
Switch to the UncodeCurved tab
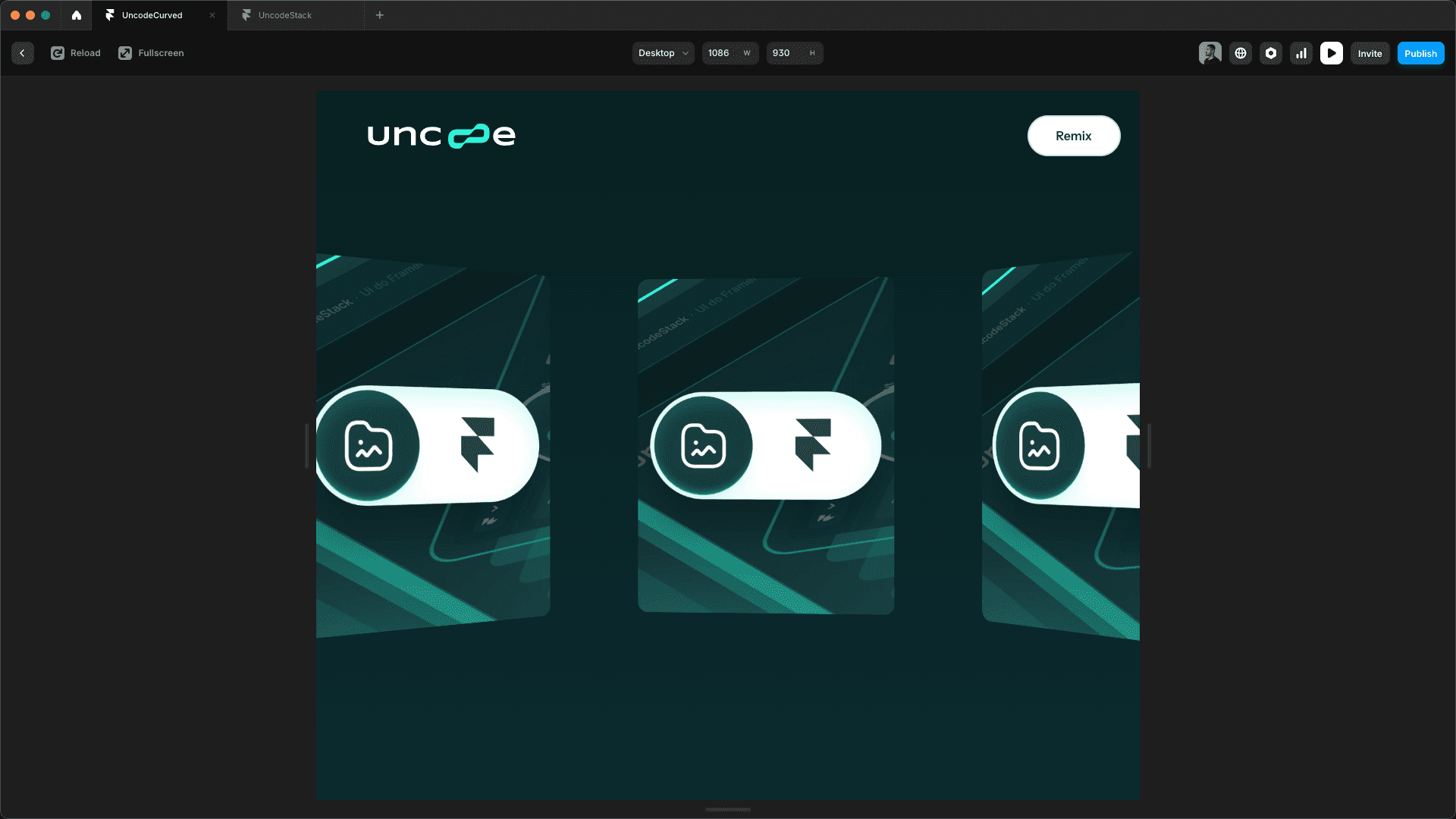point(159,15)
